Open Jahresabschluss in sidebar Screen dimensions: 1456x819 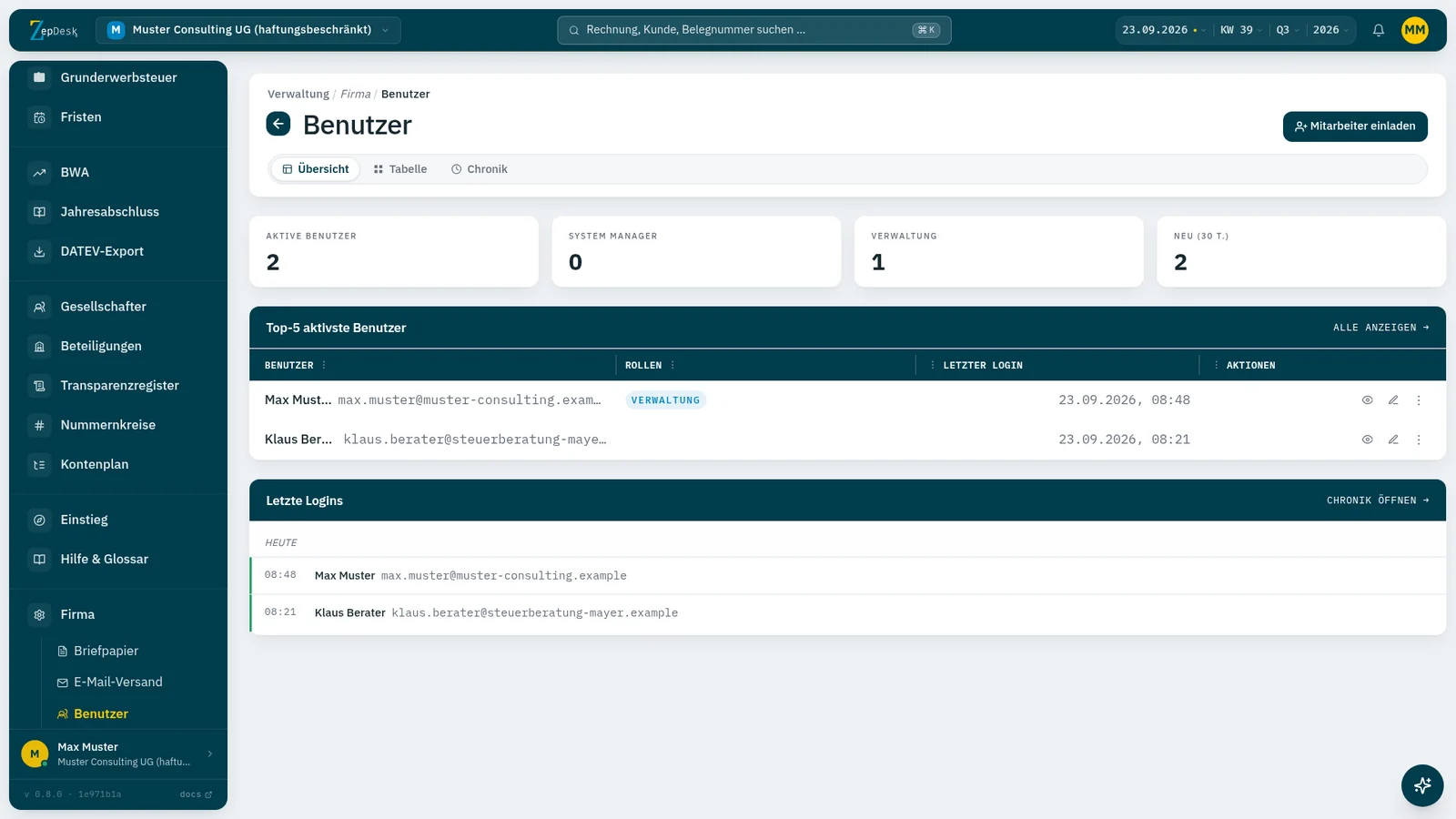(x=118, y=212)
